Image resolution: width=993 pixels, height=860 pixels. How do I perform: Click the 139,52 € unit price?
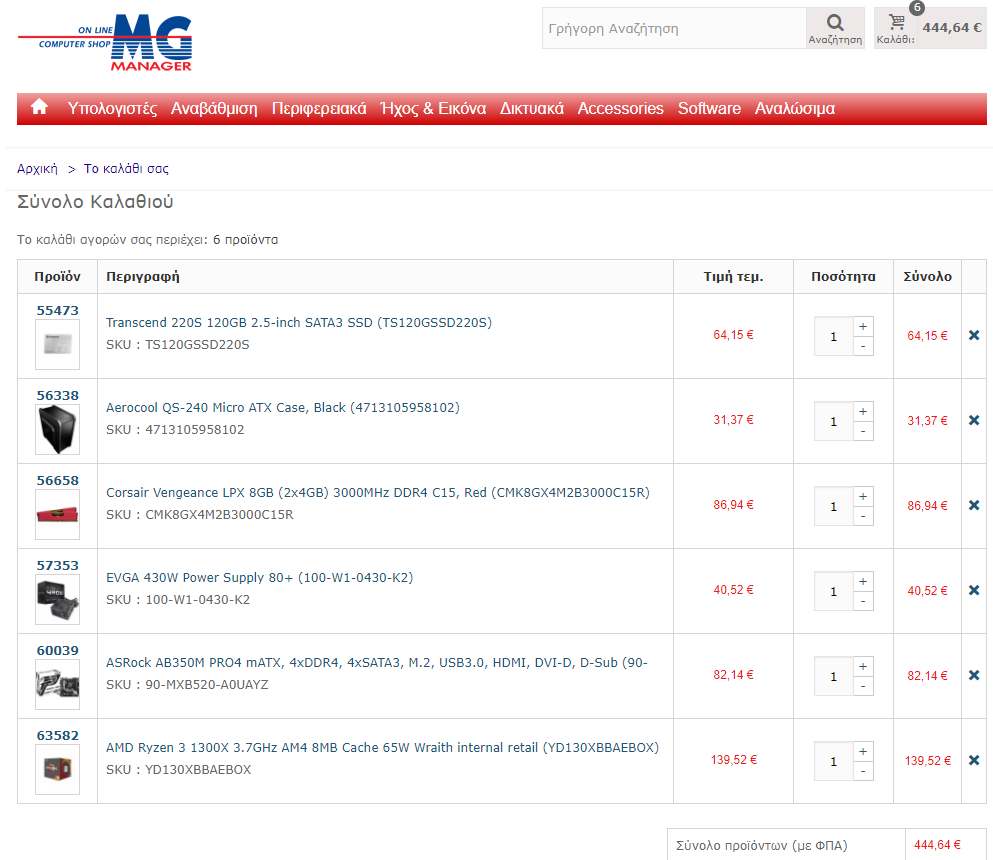coord(733,759)
